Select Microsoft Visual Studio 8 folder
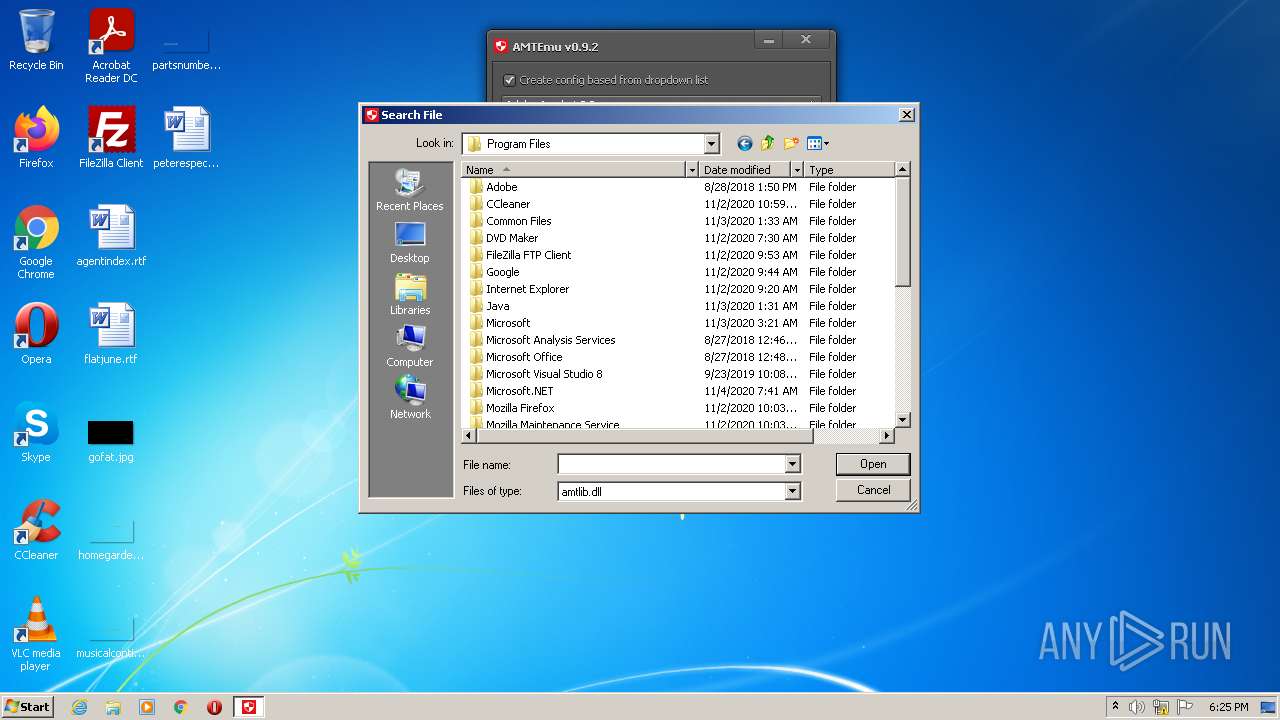The width and height of the screenshot is (1280, 720). (x=536, y=374)
